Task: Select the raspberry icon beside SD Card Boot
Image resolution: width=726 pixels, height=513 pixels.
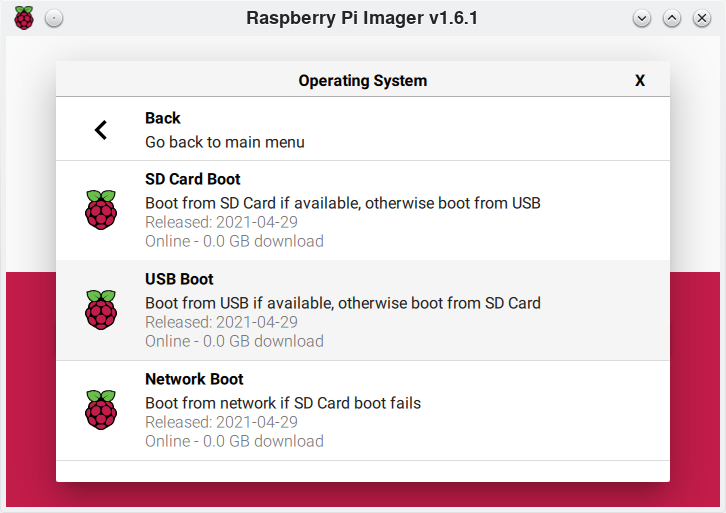Action: [100, 210]
